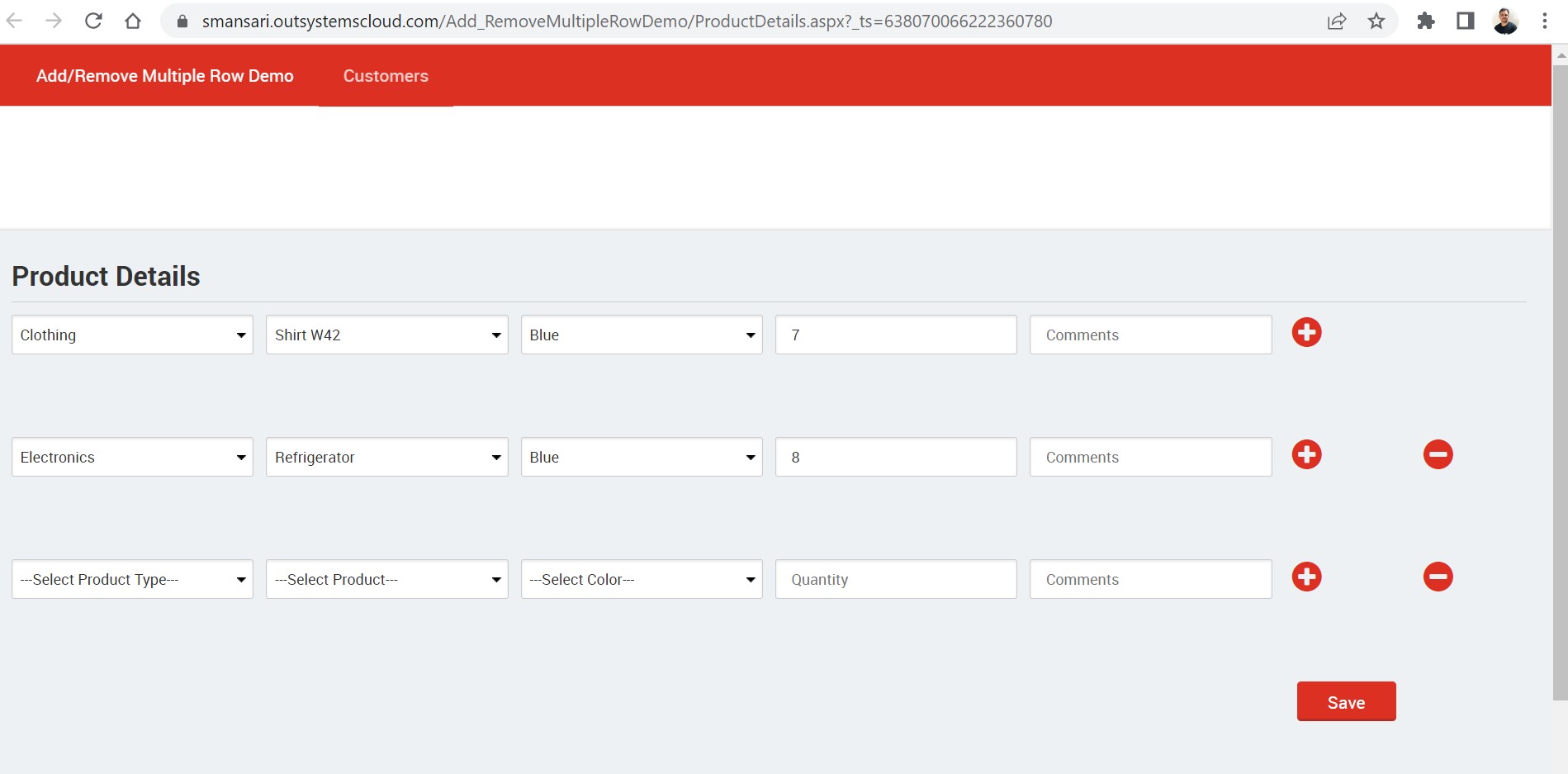The height and width of the screenshot is (774, 1568).
Task: Save the product details
Action: (1346, 701)
